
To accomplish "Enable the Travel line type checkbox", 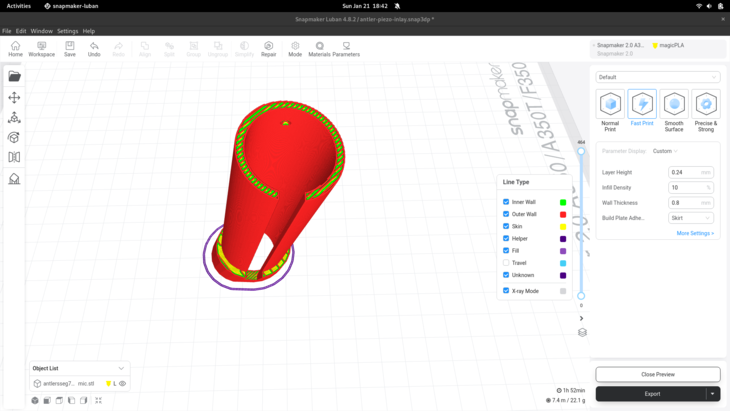I will (x=506, y=263).
